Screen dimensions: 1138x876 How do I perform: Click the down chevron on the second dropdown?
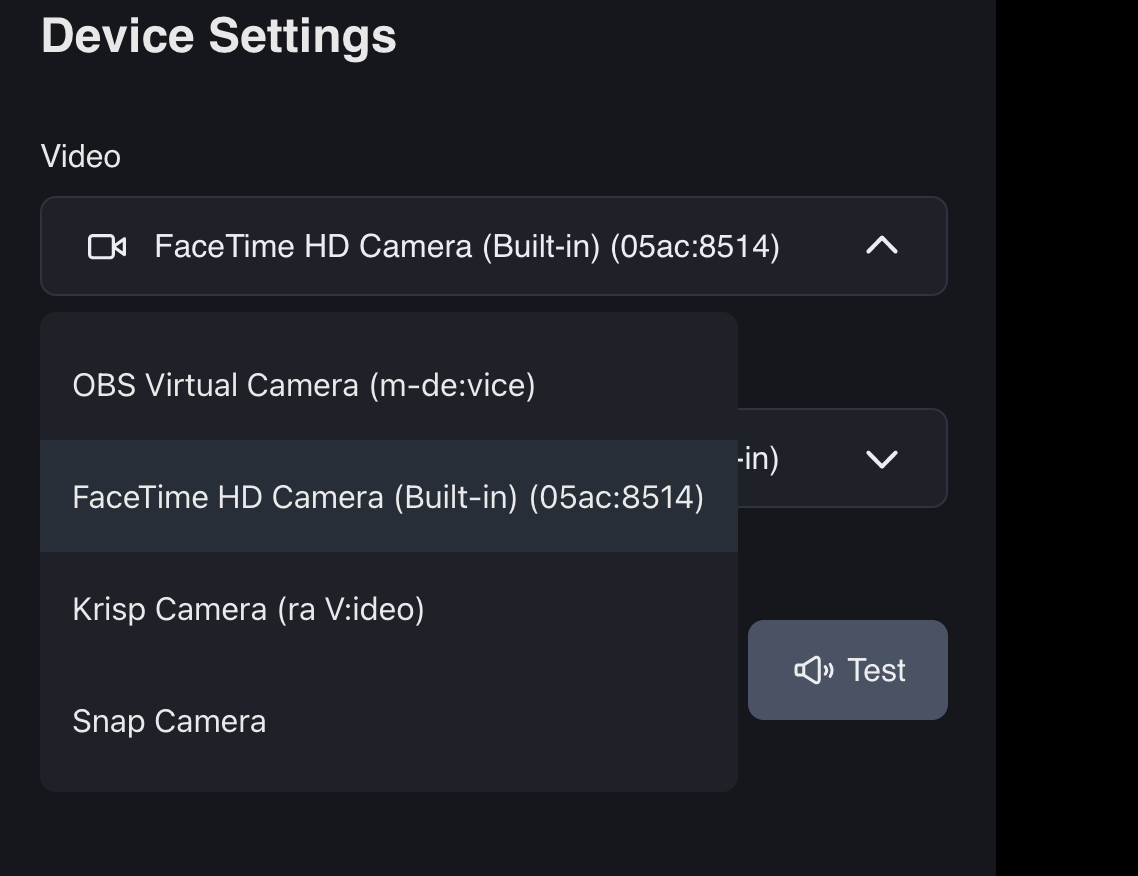coord(881,459)
